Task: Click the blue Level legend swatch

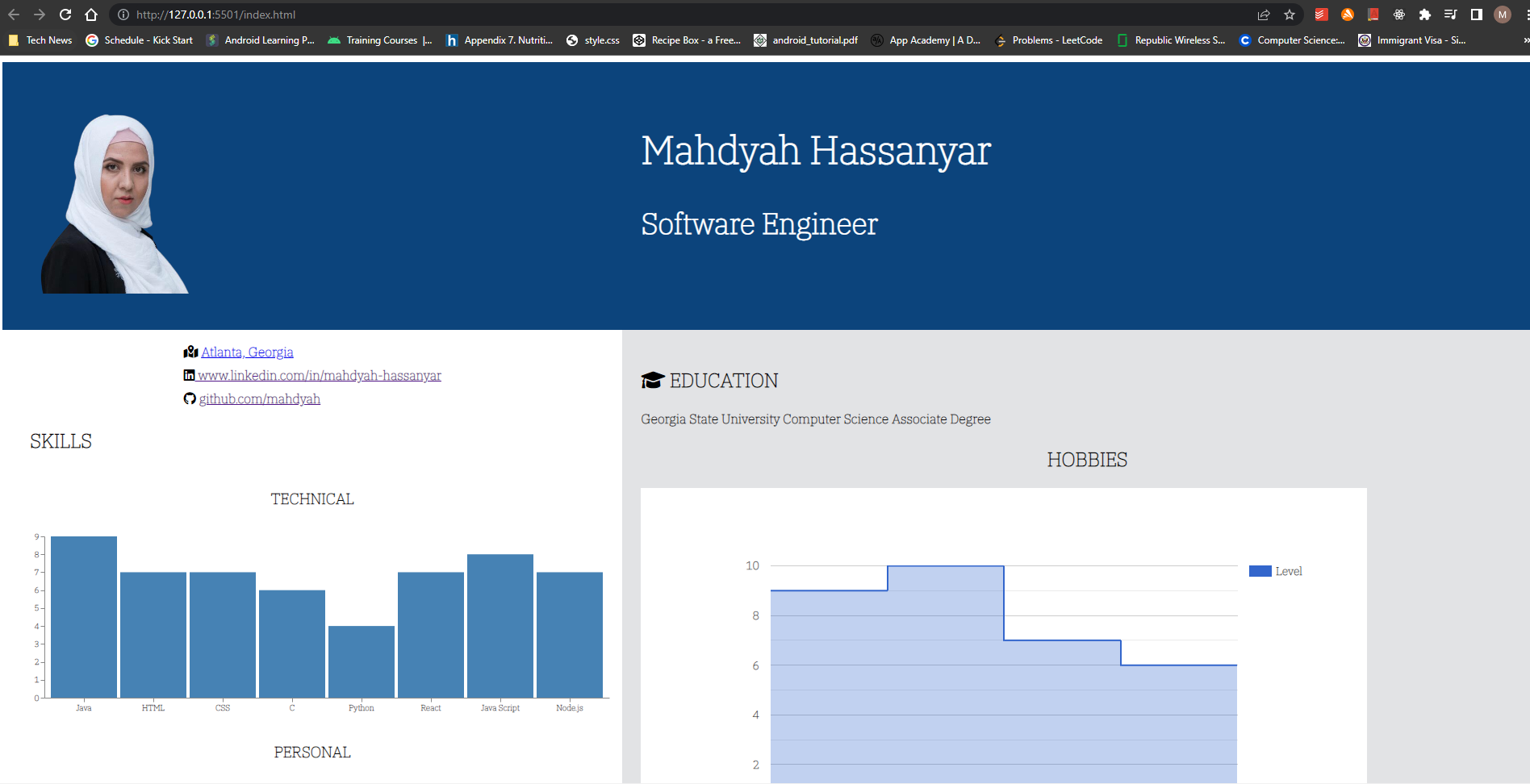Action: [1260, 571]
